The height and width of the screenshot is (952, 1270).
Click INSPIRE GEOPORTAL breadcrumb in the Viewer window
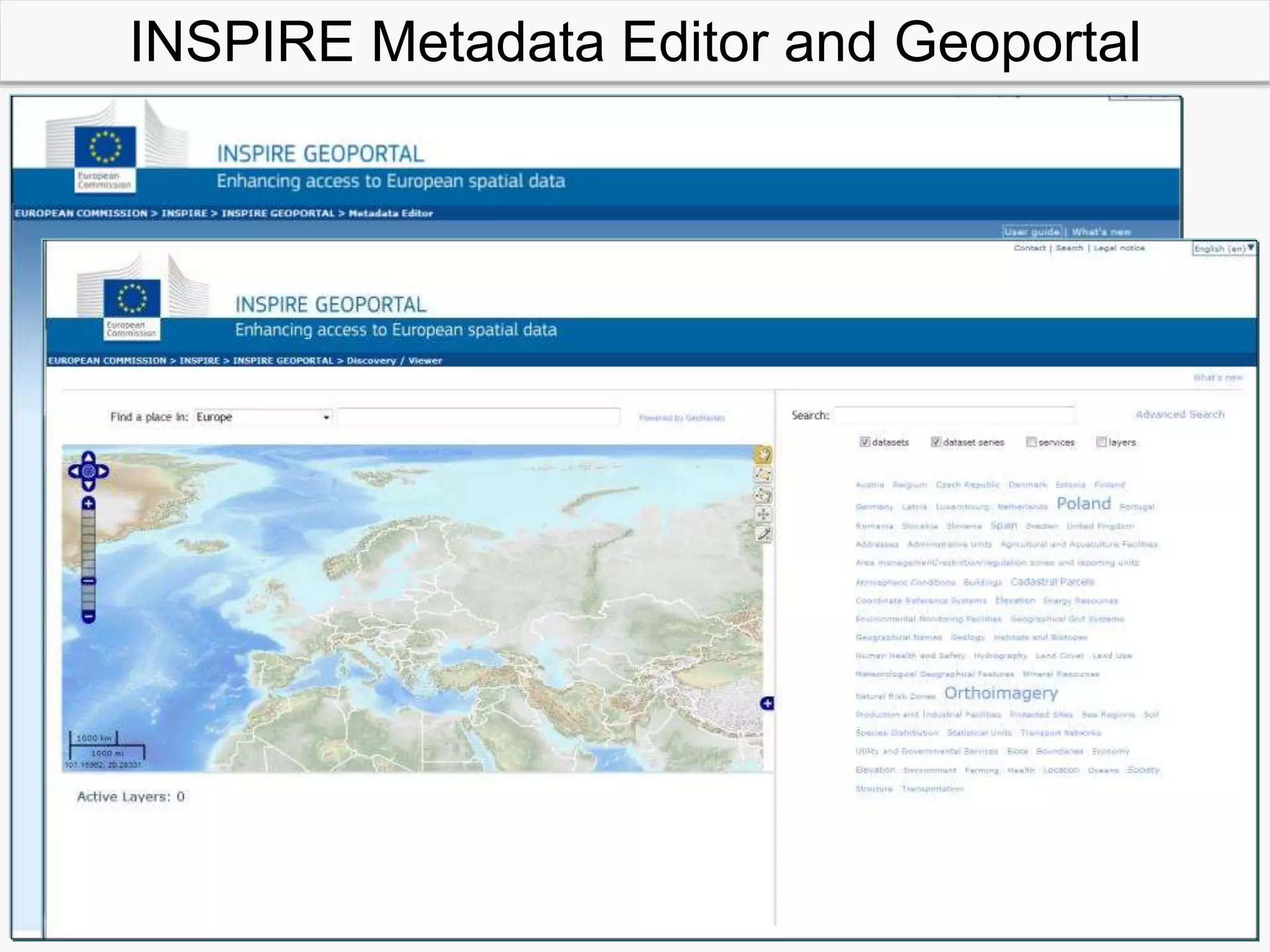coord(283,360)
